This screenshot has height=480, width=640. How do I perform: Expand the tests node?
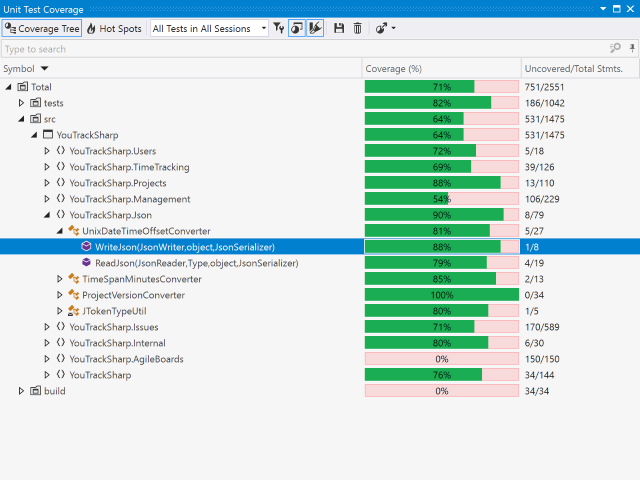22,103
